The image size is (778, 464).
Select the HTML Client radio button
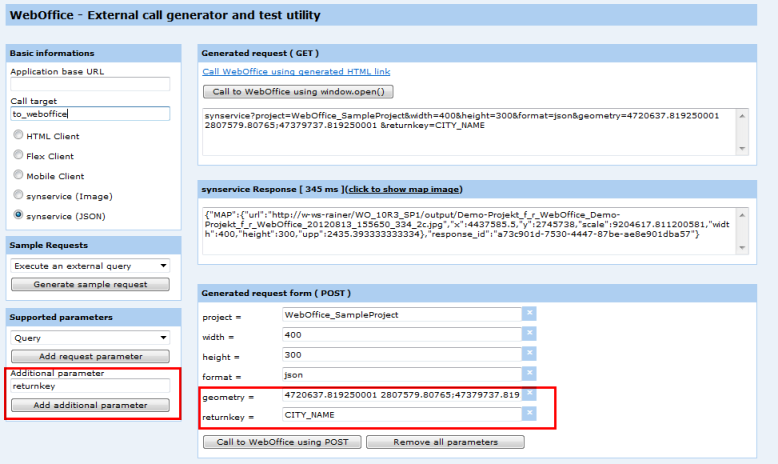click(x=18, y=134)
